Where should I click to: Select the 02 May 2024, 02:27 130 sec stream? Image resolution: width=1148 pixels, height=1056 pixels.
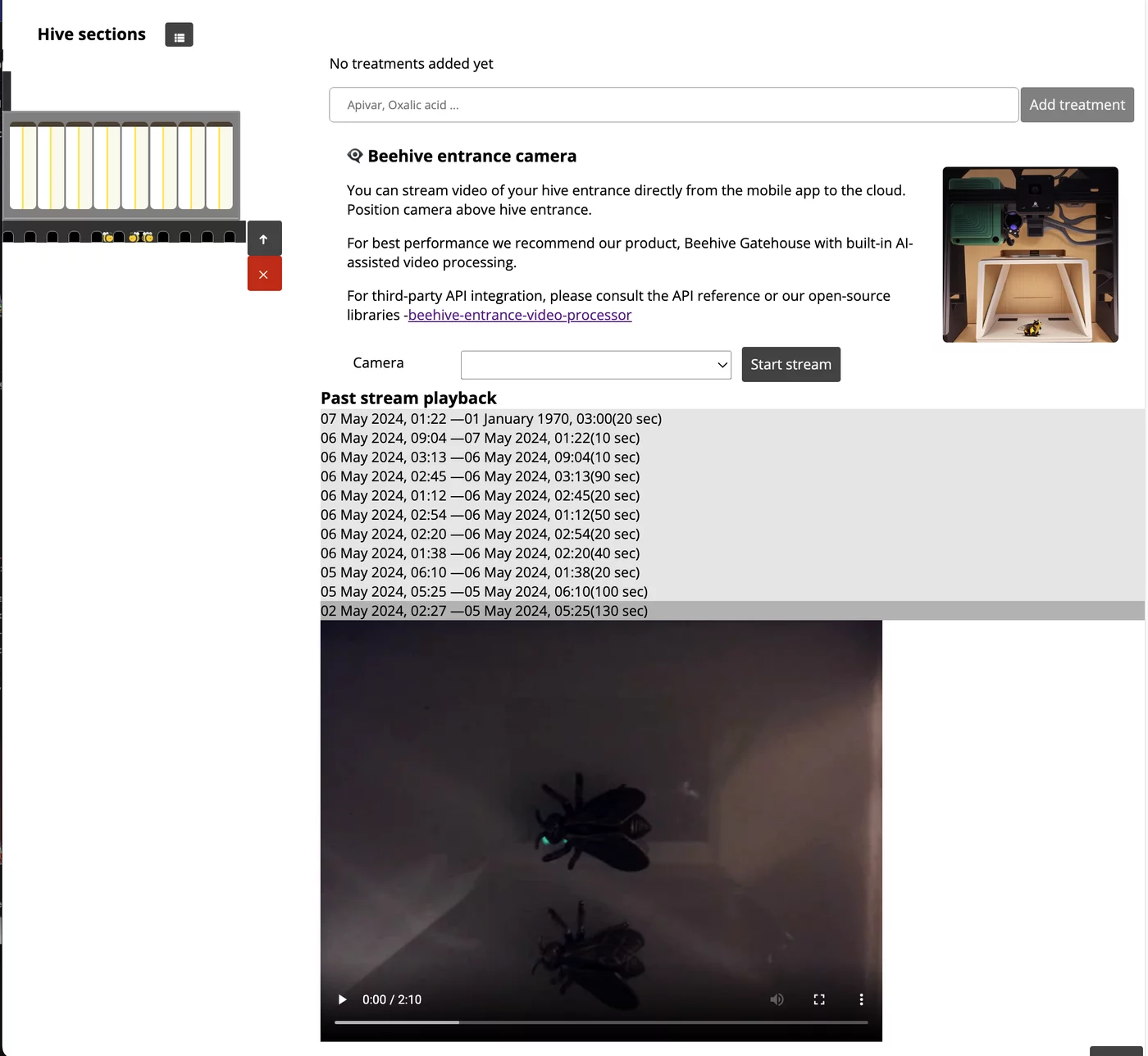click(732, 611)
